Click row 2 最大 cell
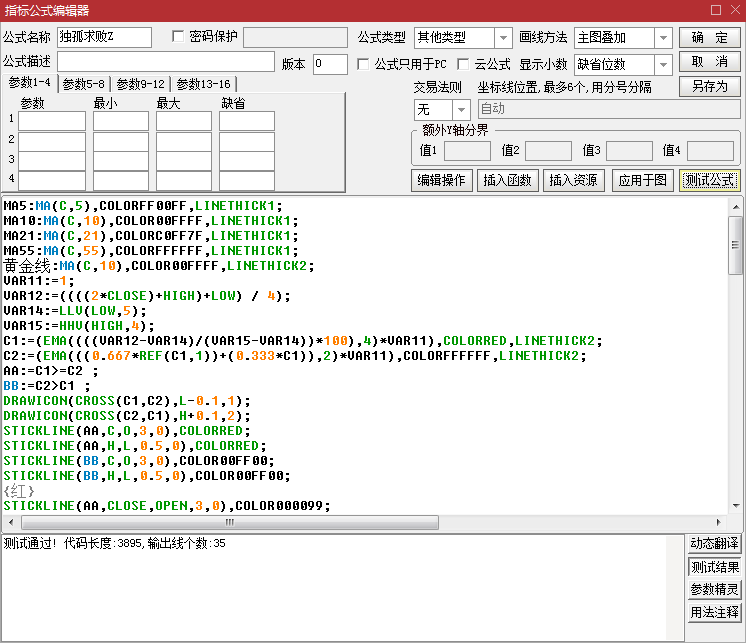The height and width of the screenshot is (643, 746). (x=184, y=141)
